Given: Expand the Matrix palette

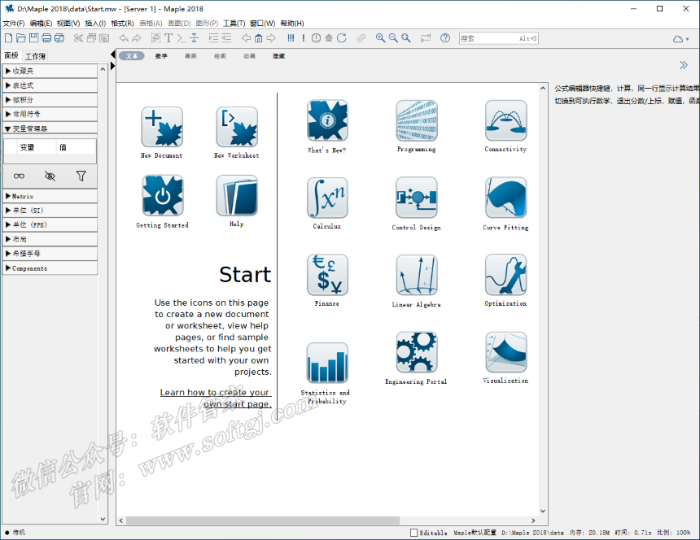Looking at the screenshot, I should point(50,196).
